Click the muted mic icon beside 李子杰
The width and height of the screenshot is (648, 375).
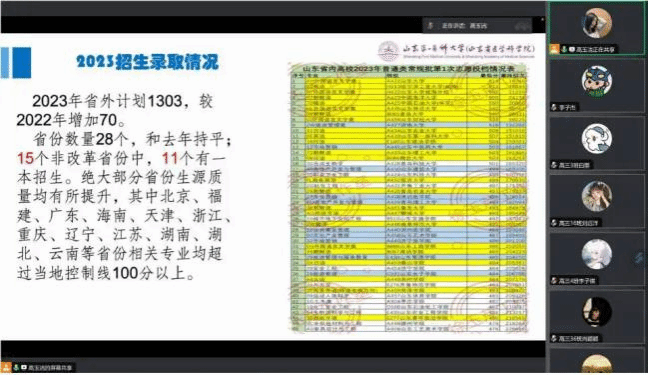pyautogui.click(x=554, y=107)
